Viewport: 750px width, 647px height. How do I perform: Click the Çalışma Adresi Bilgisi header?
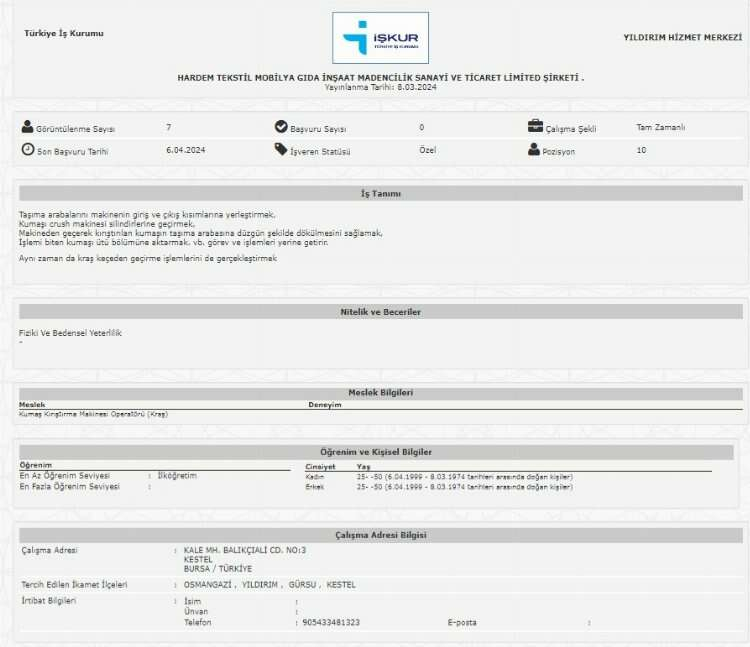(x=380, y=535)
